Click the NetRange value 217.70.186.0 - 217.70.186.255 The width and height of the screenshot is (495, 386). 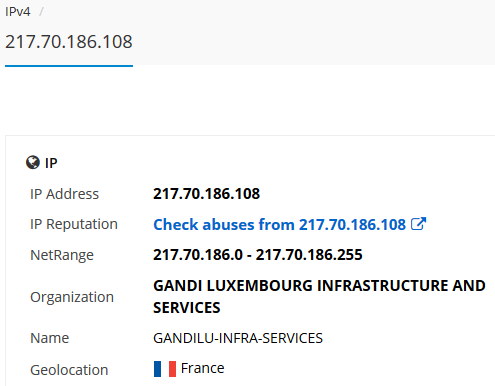tap(258, 255)
